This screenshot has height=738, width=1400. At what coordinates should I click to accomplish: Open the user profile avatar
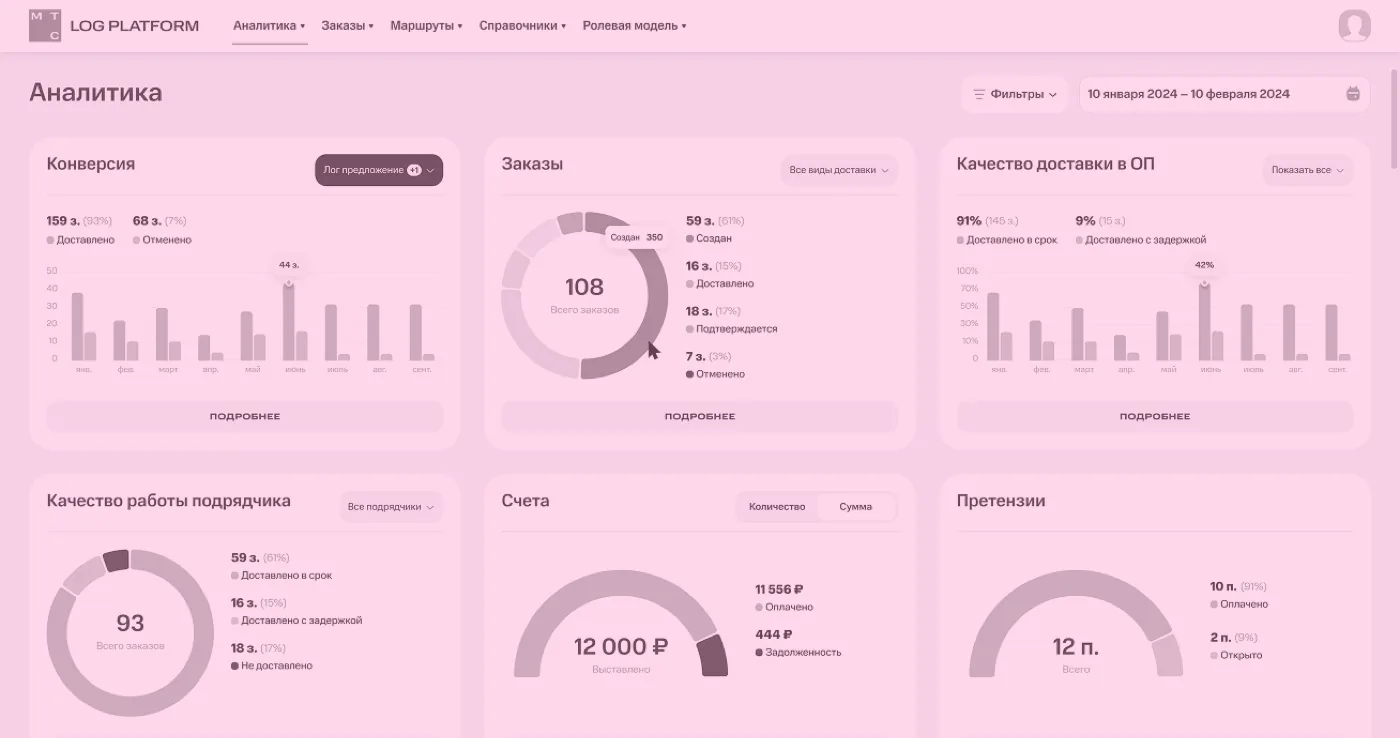click(1354, 26)
